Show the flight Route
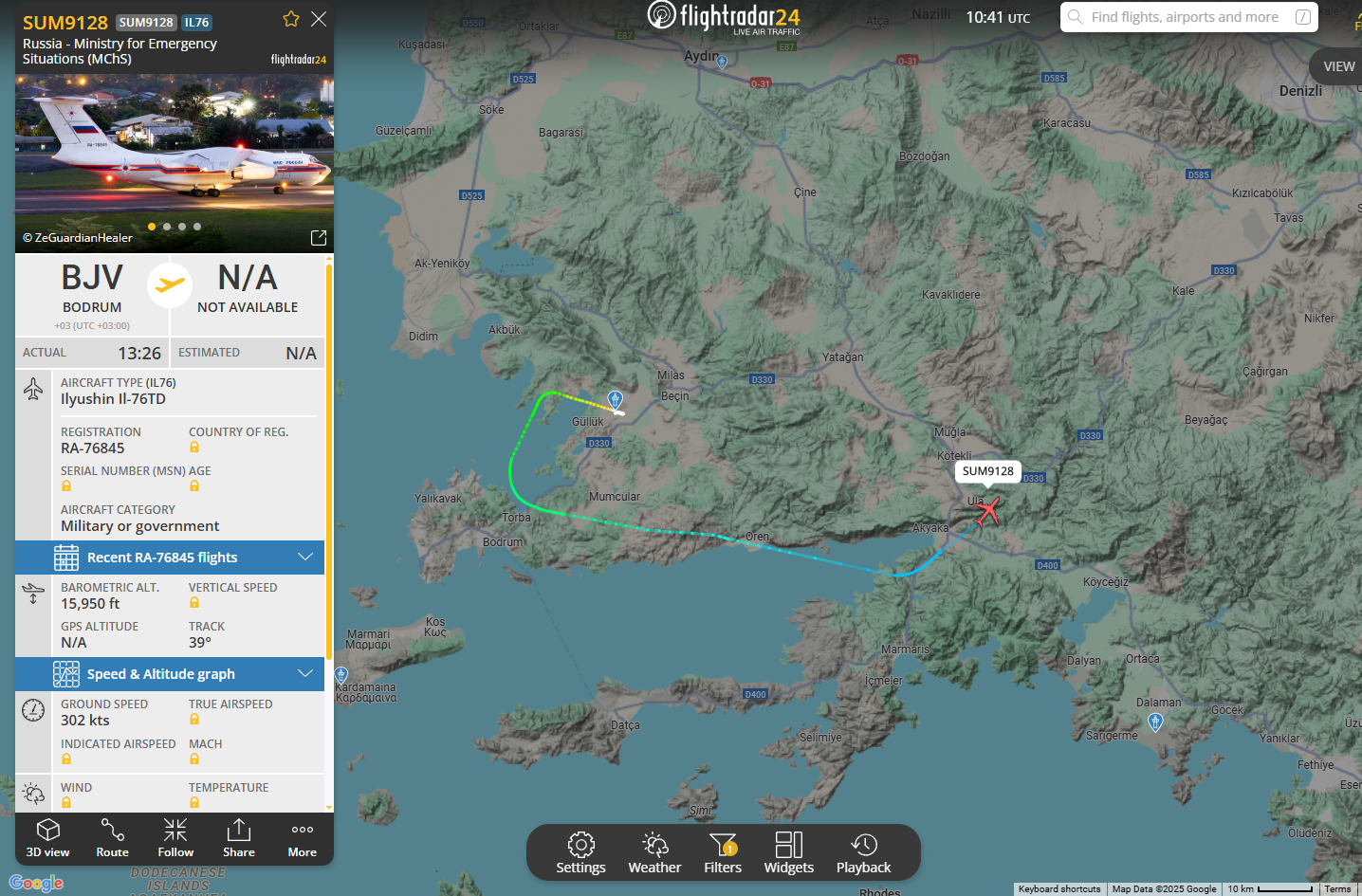The width and height of the screenshot is (1362, 896). pyautogui.click(x=112, y=838)
